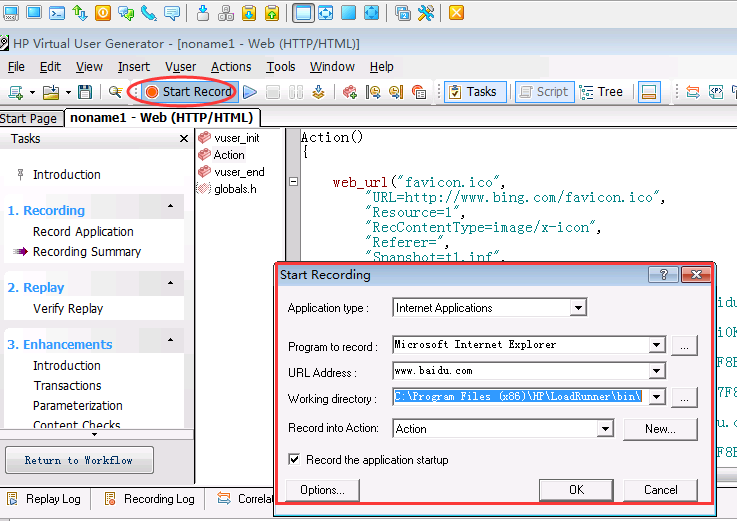The image size is (737, 521).
Task: Select globals.h file in action list
Action: tap(238, 189)
